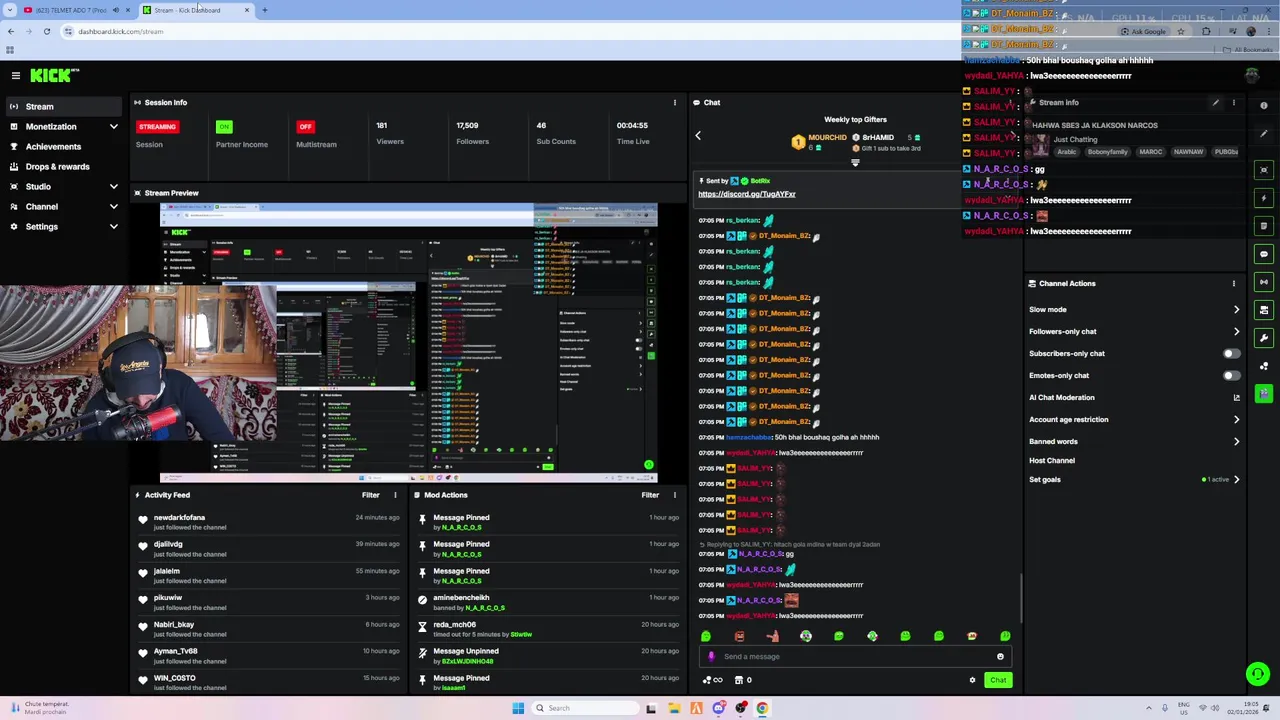Viewport: 1280px width, 720px height.
Task: Open Achievements in the left sidebar
Action: tap(63, 147)
